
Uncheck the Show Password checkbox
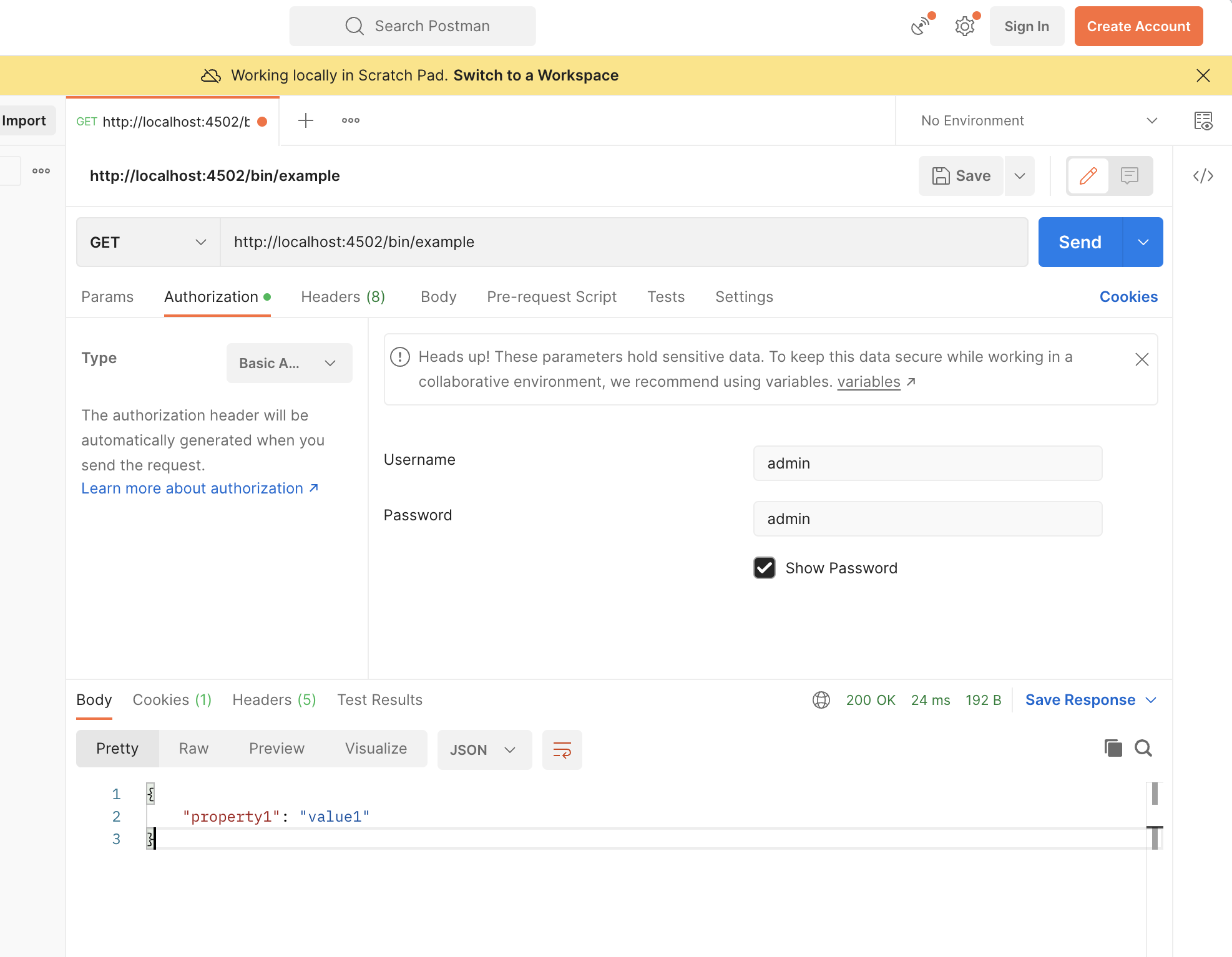(x=764, y=568)
